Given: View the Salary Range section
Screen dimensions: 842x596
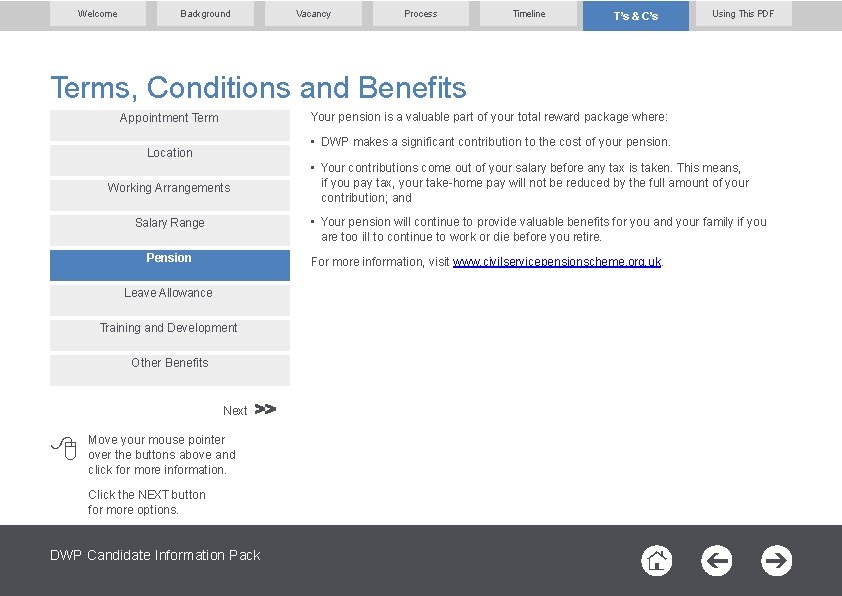Looking at the screenshot, I should [x=170, y=230].
